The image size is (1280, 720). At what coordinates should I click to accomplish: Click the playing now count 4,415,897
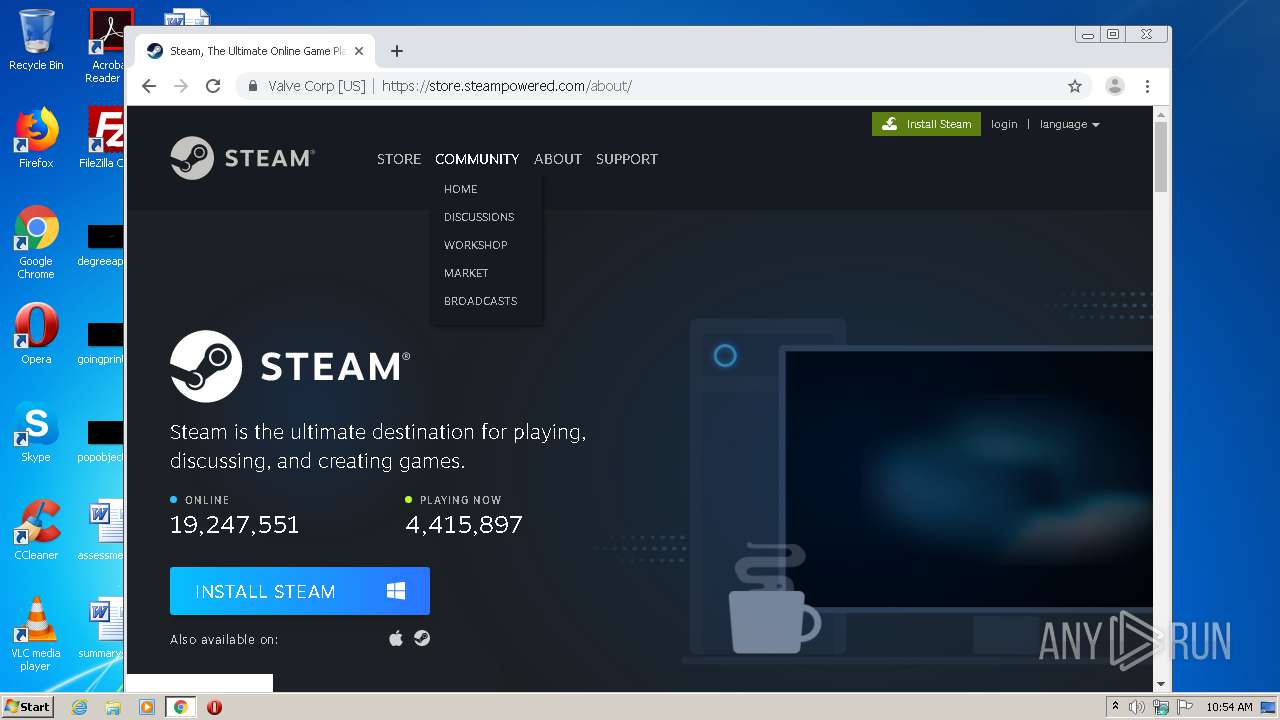[464, 525]
